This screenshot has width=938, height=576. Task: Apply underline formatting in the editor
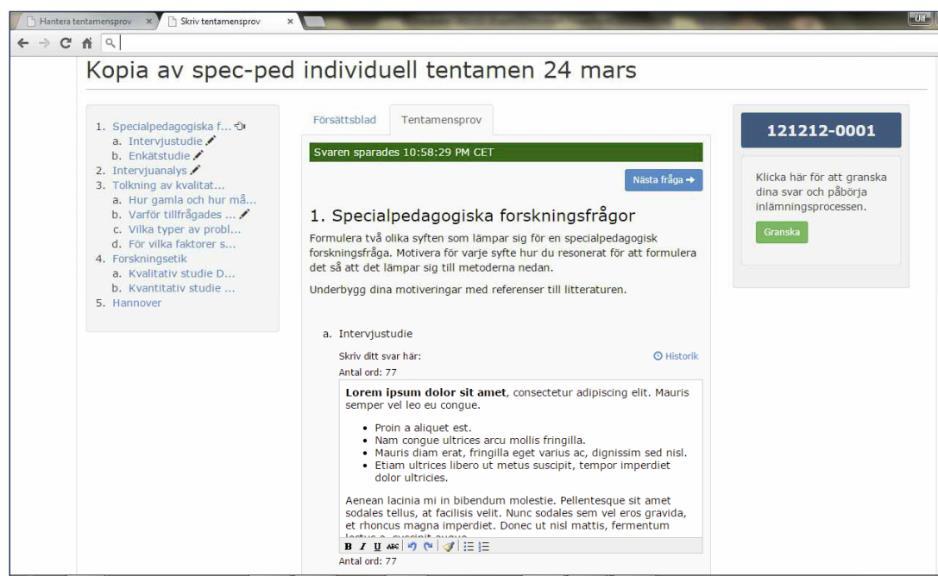(x=377, y=546)
